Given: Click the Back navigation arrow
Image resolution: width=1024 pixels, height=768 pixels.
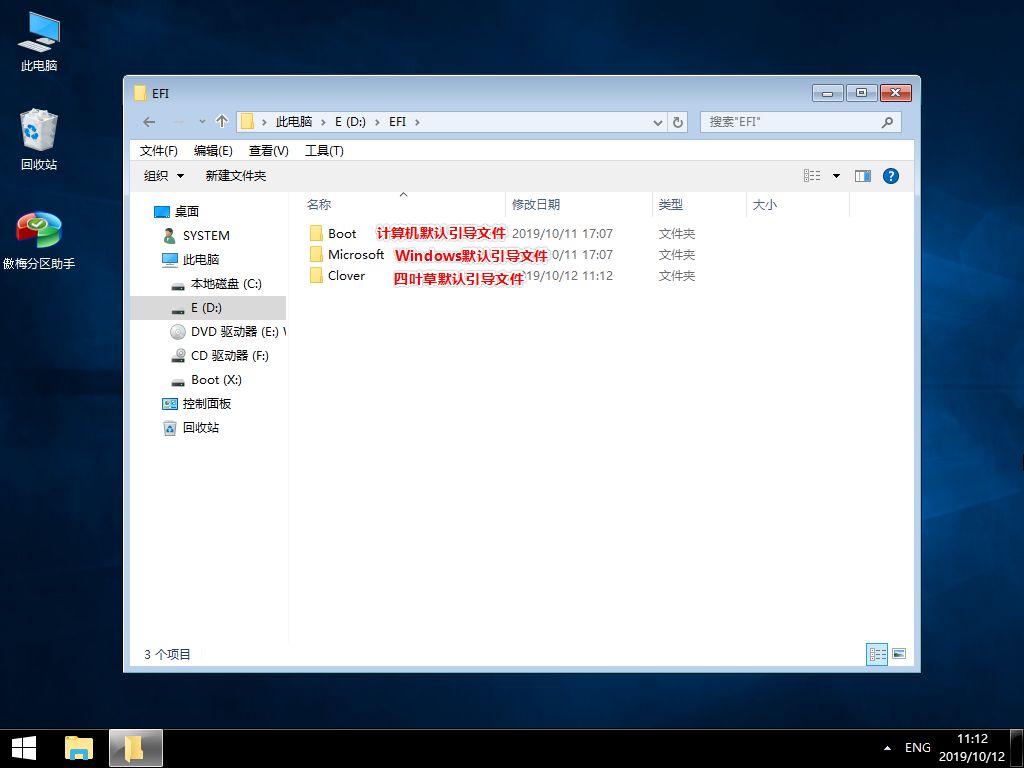Looking at the screenshot, I should tap(149, 122).
